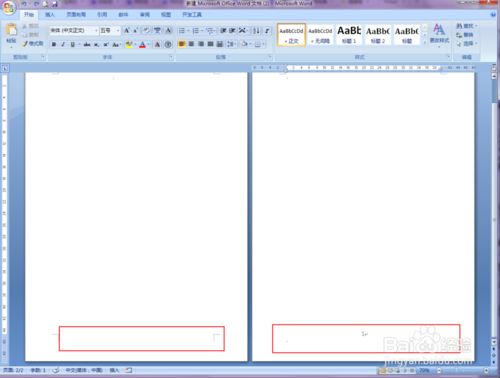Apply the Heading 2 style
Screen dimensions: 500x378
pyautogui.click(x=378, y=35)
